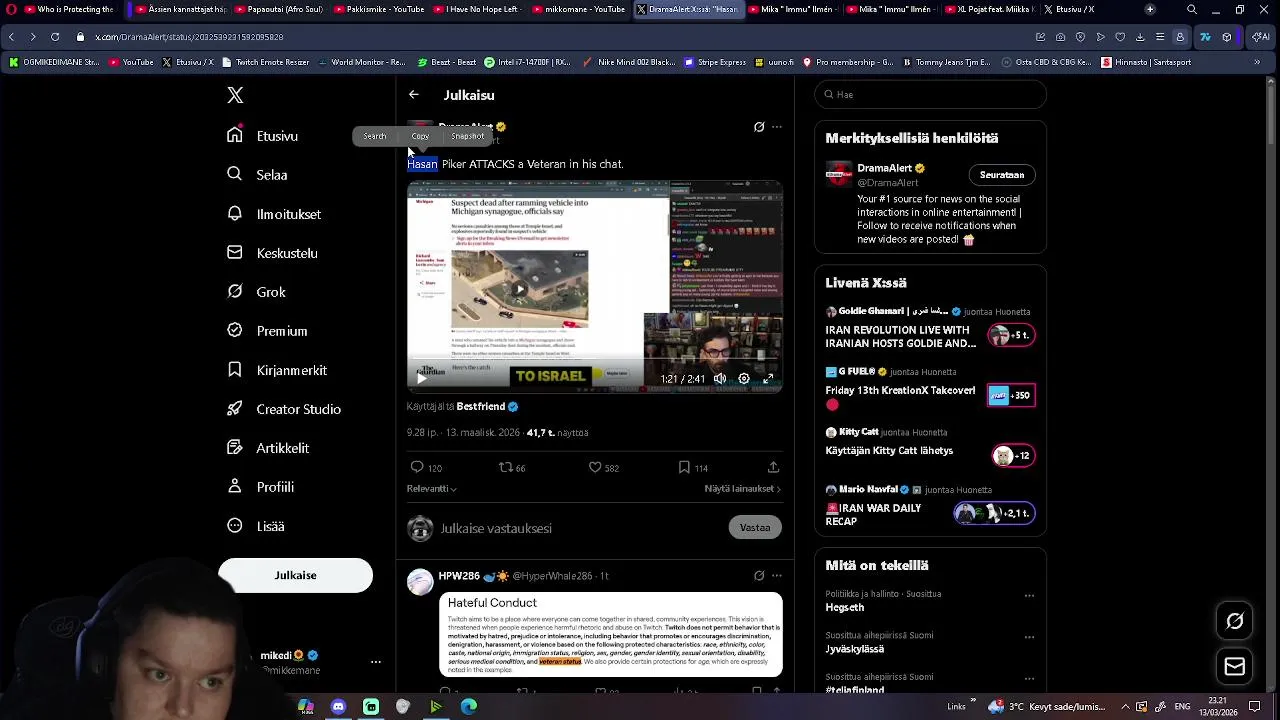
Task: Open Näytä lainaukset quotes link
Action: pos(743,489)
